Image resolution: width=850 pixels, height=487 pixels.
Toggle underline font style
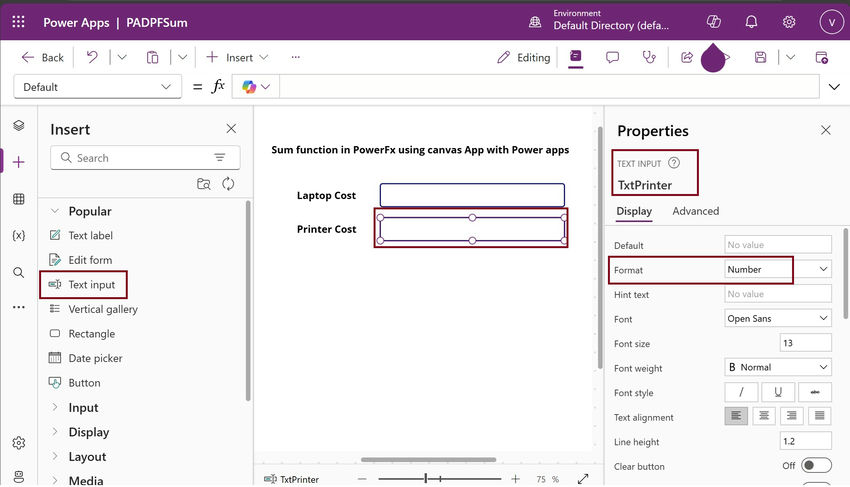[x=778, y=392]
